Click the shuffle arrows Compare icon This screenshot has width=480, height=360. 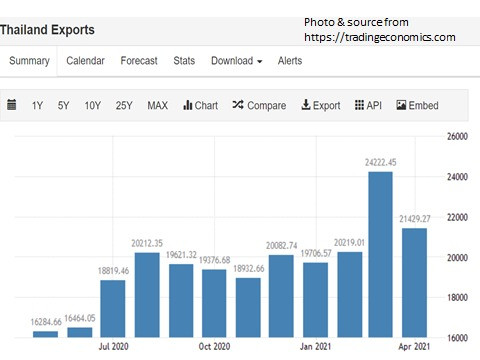click(x=238, y=105)
